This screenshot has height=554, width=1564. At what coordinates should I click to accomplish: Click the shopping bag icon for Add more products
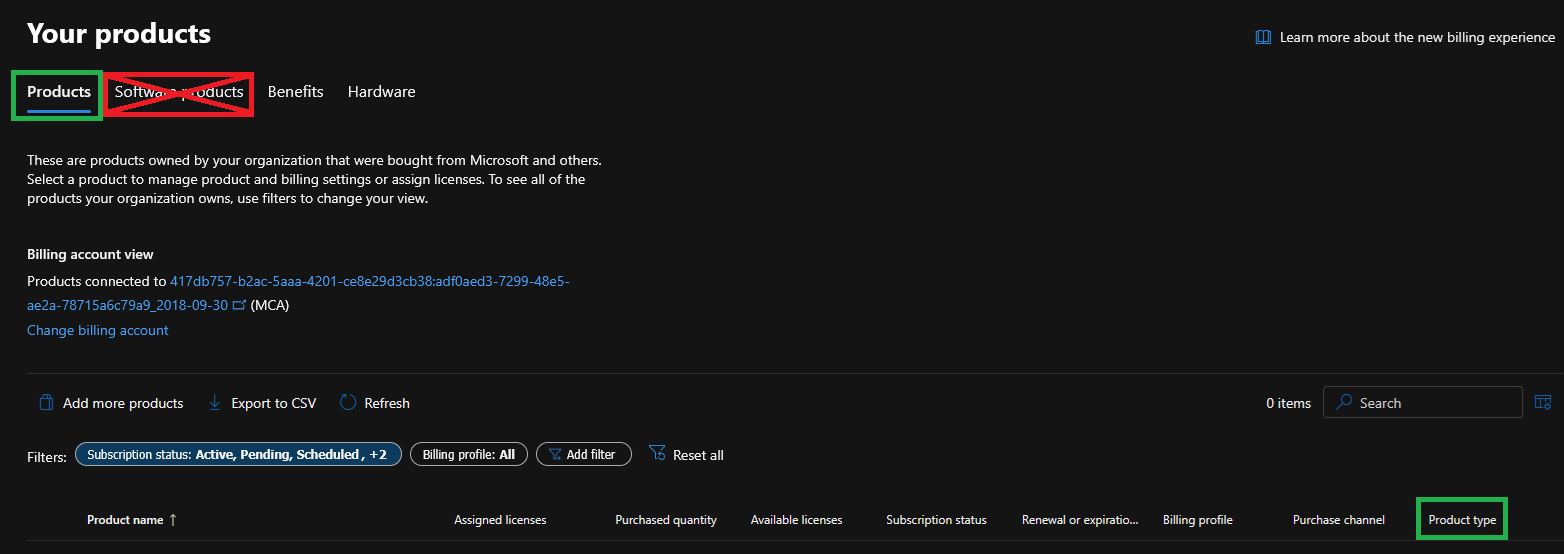pos(46,403)
